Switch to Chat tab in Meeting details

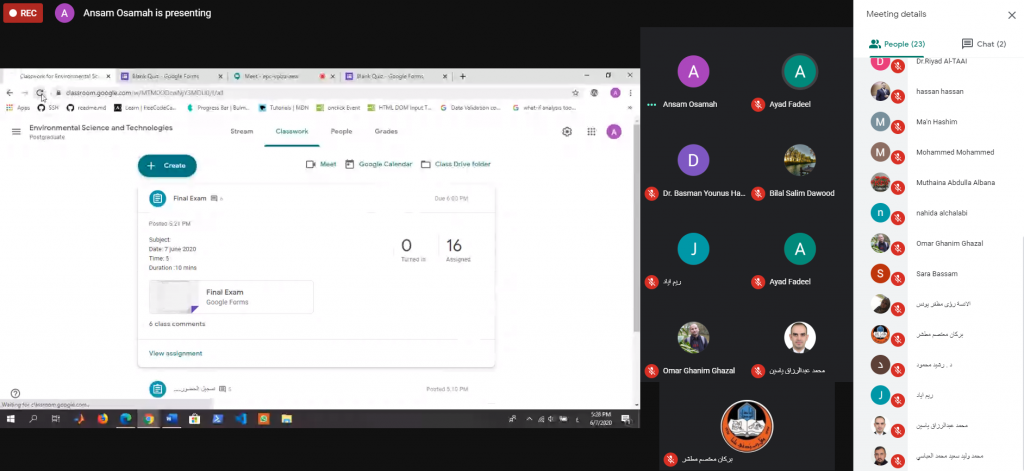coord(984,44)
